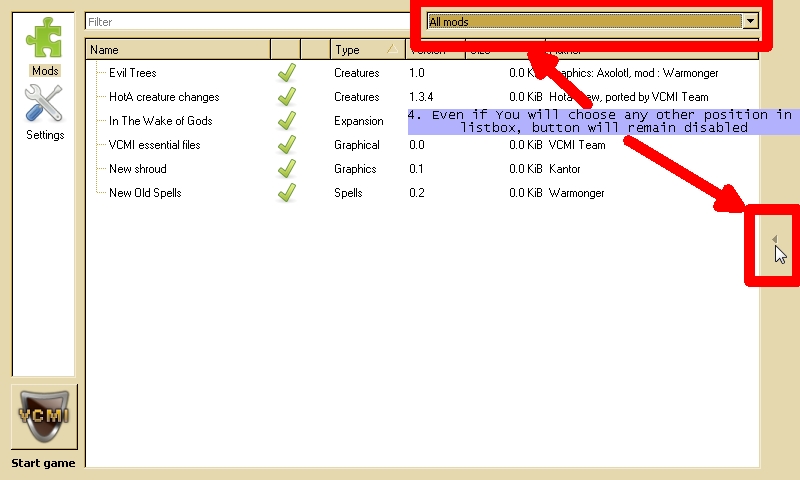Click green checkmark for VCMI essential files
Screen dimensions: 800x480
pyautogui.click(x=286, y=145)
